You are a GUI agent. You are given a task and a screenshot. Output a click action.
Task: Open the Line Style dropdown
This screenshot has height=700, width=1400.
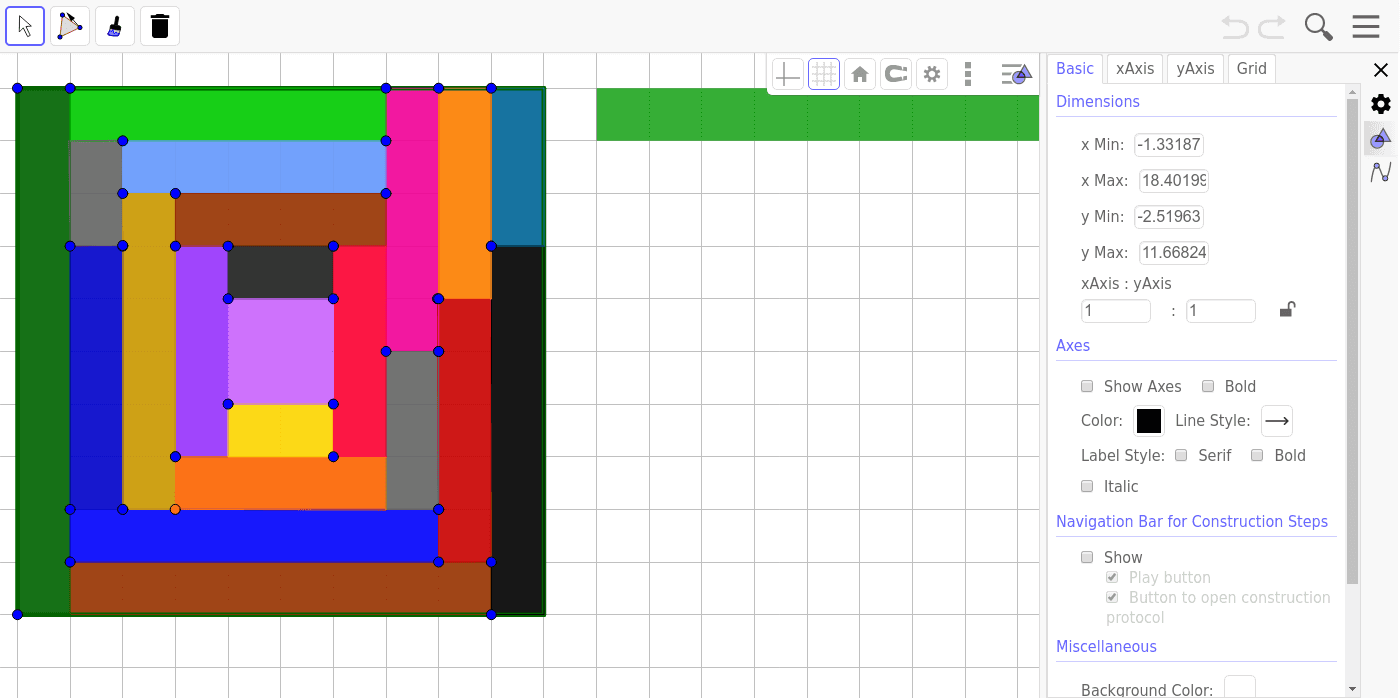coord(1277,421)
